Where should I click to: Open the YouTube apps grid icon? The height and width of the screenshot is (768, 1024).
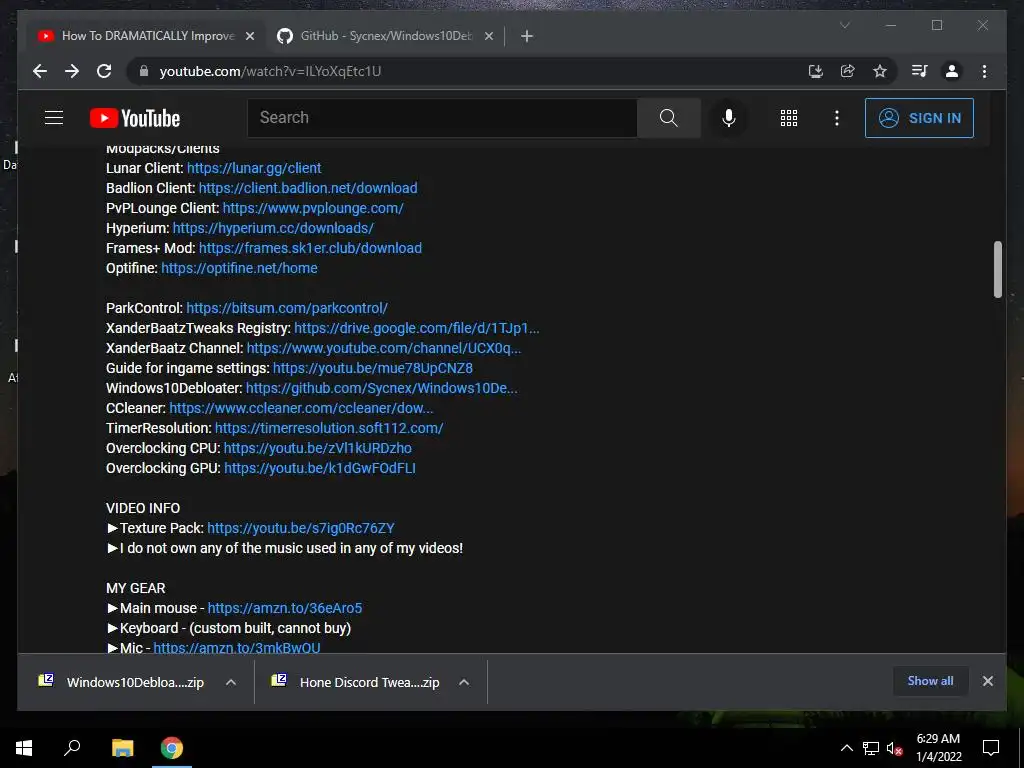788,118
